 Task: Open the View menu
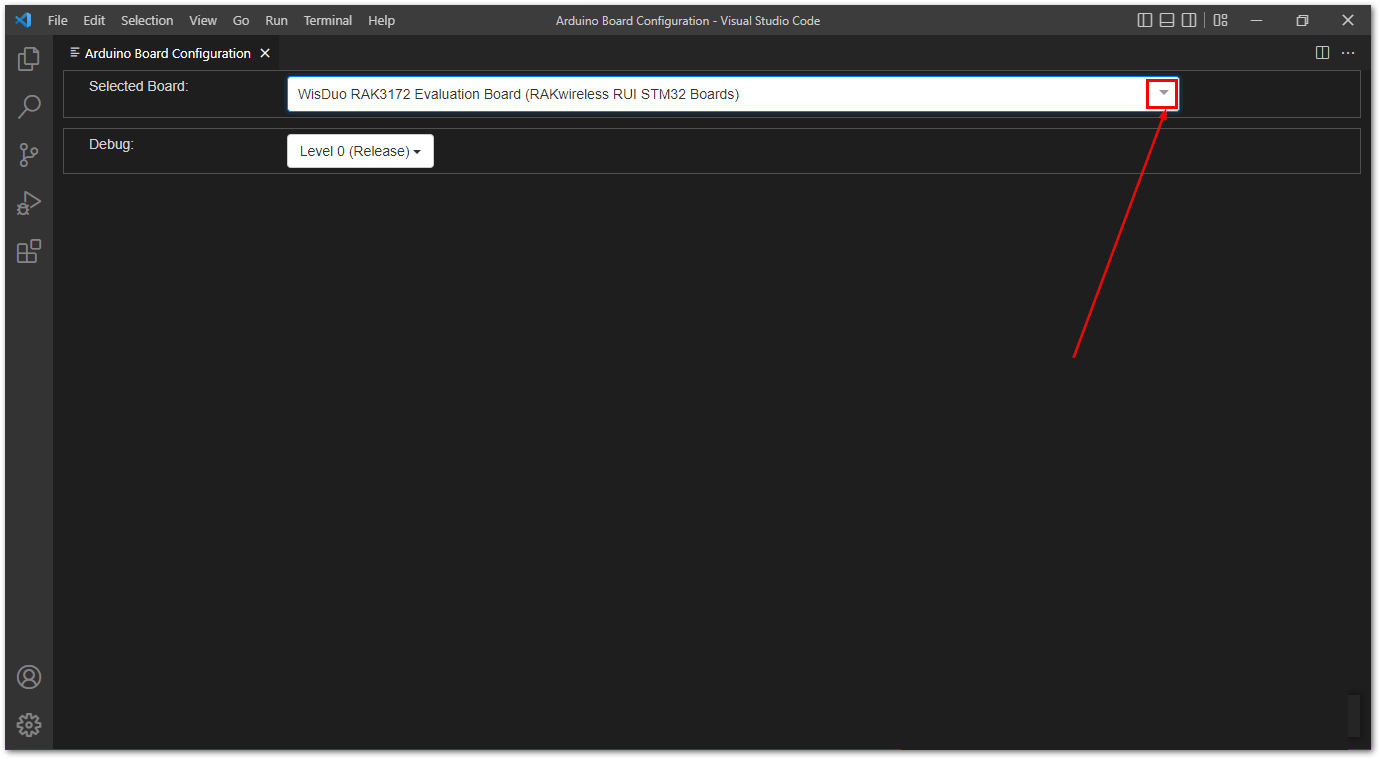pos(203,20)
